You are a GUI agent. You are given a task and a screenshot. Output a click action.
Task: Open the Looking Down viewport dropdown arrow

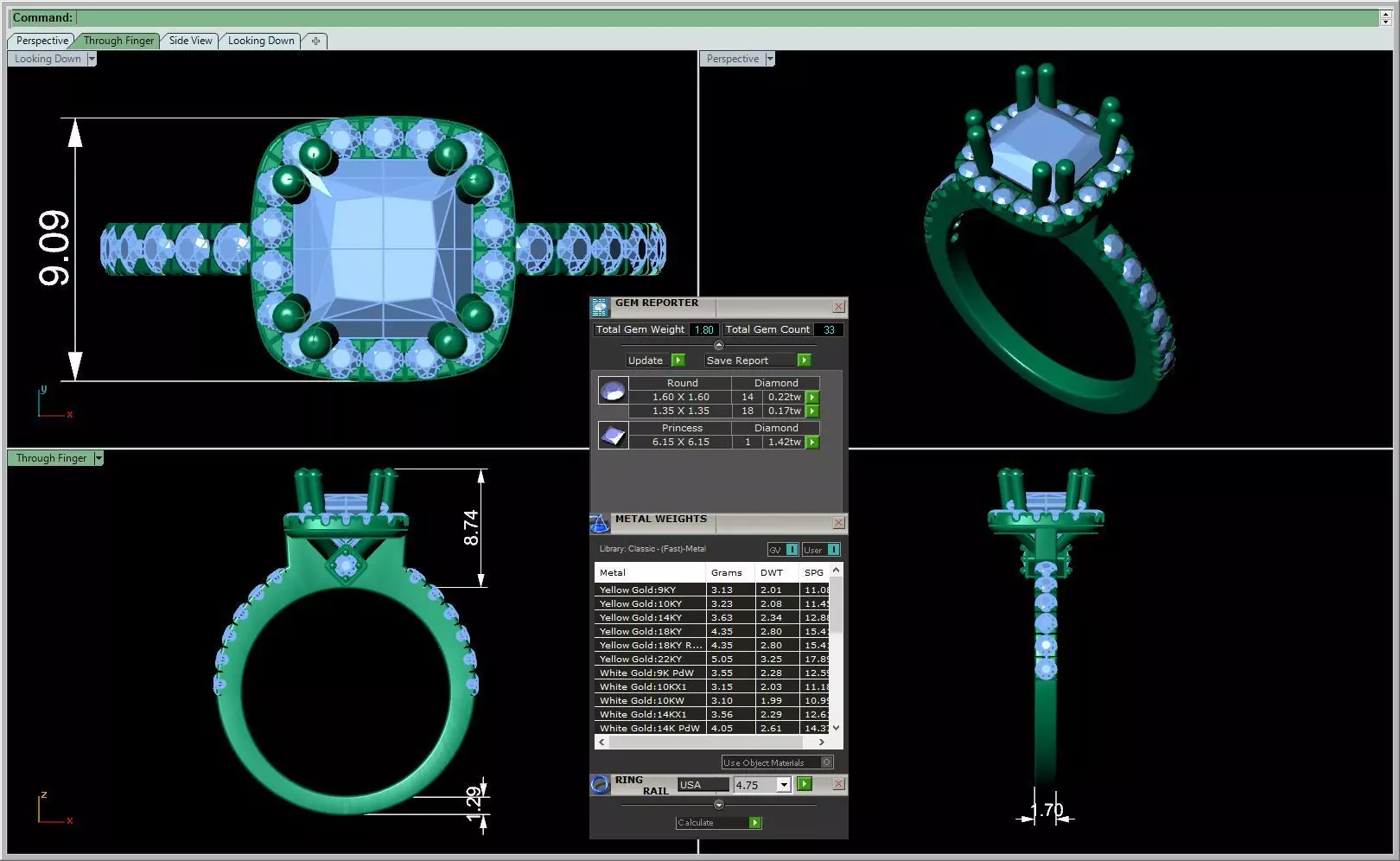92,59
